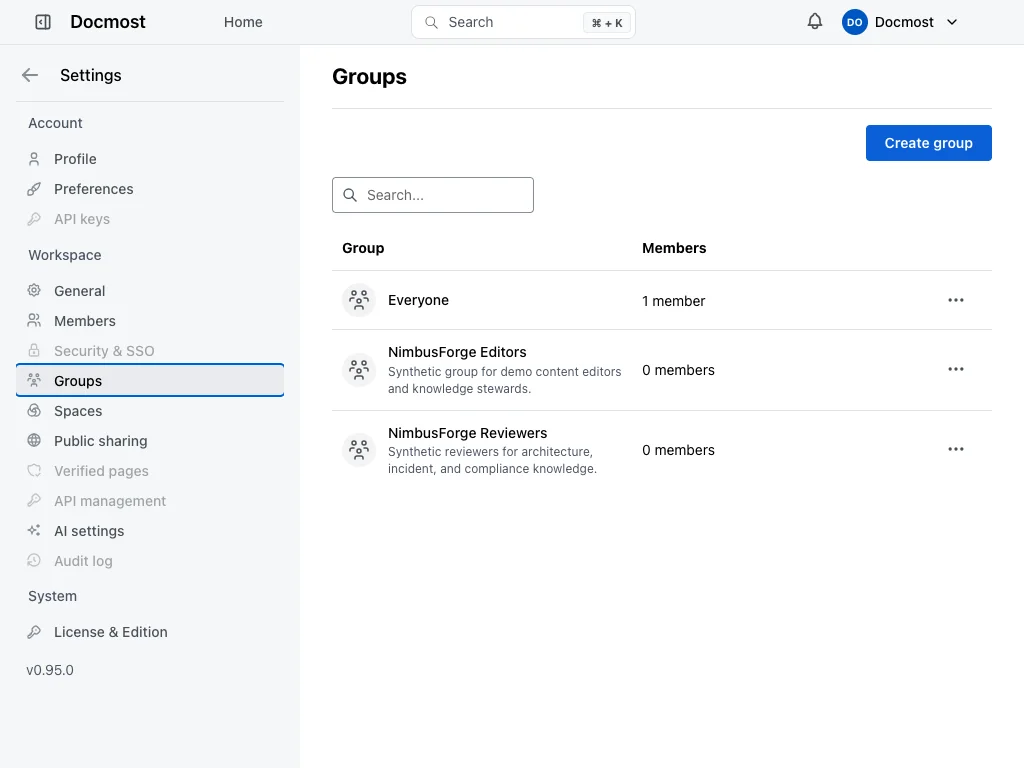Open the three-dot menu for NimbusForge Reviewers
The width and height of the screenshot is (1024, 768).
tap(955, 449)
